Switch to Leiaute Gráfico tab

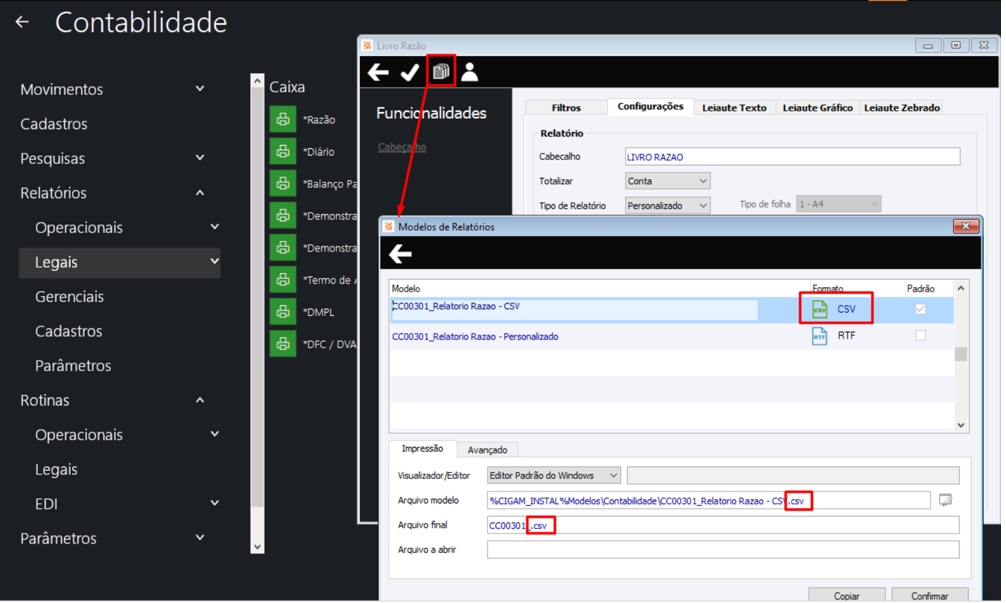[x=817, y=108]
